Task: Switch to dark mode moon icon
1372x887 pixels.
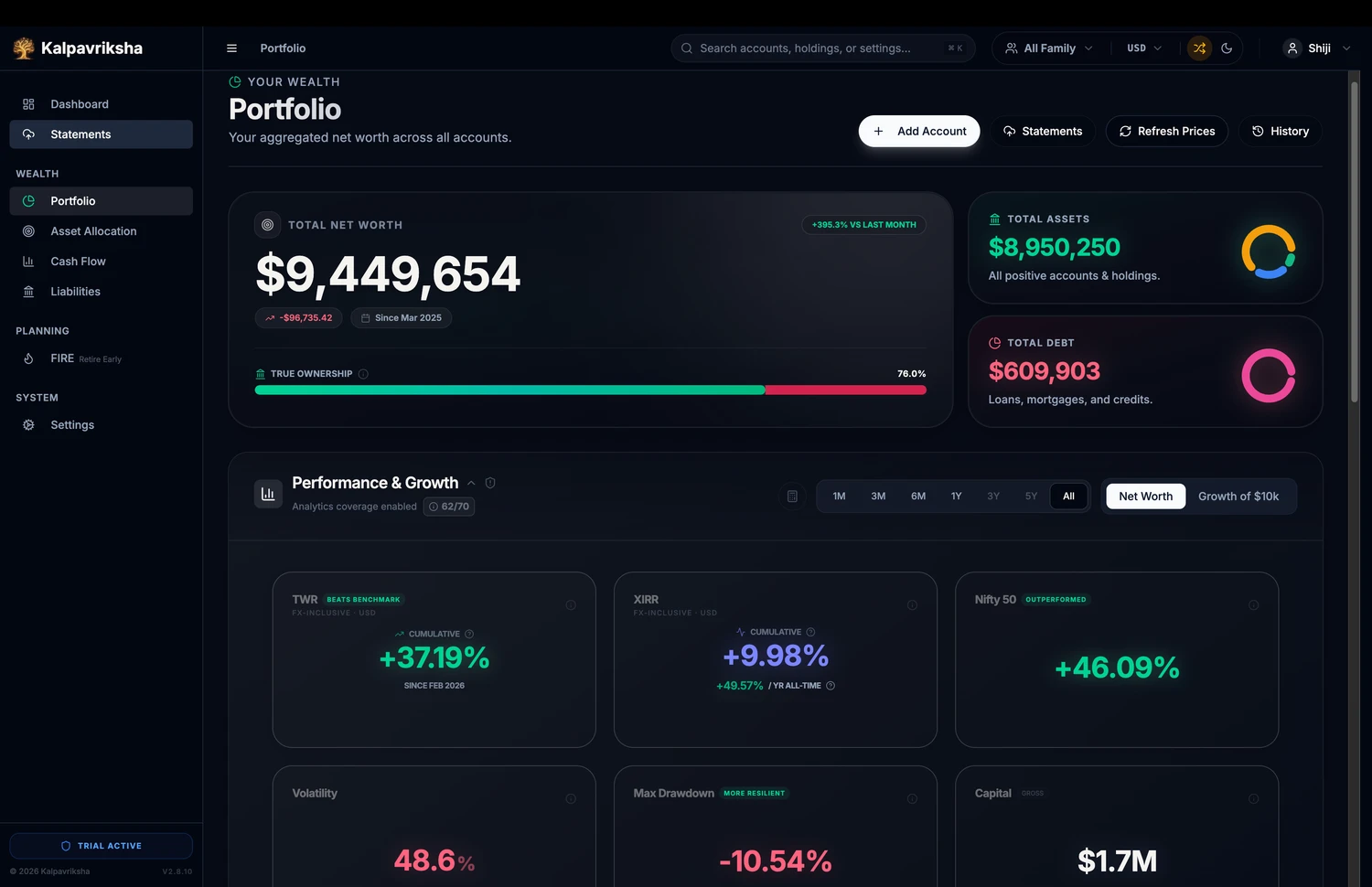Action: coord(1227,48)
